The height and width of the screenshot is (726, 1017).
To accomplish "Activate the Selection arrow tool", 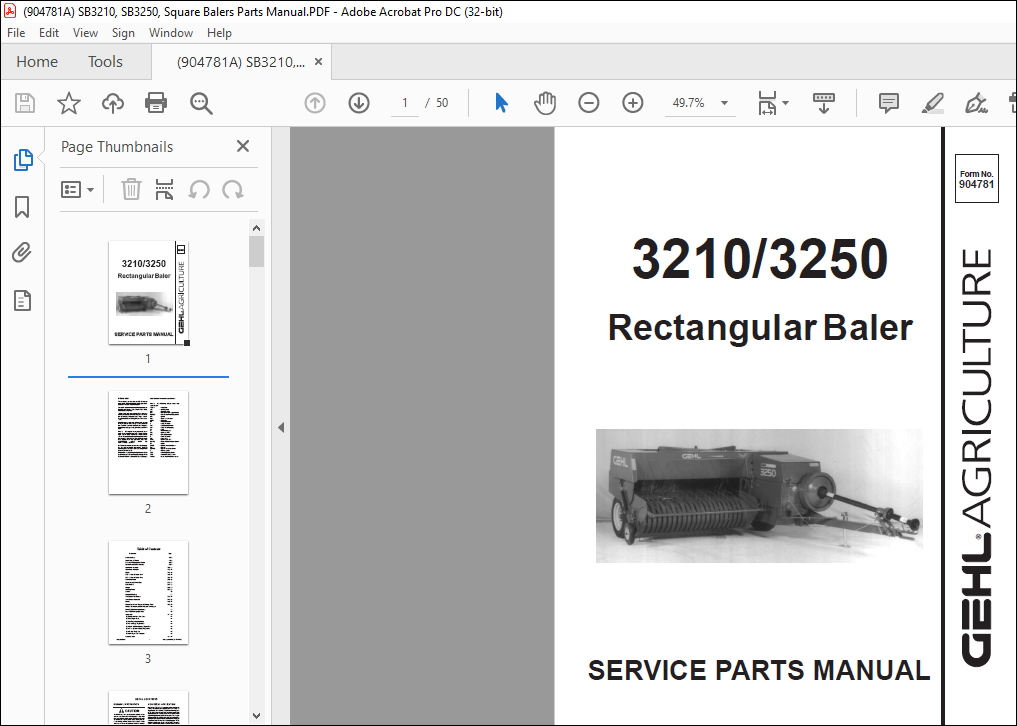I will click(501, 103).
